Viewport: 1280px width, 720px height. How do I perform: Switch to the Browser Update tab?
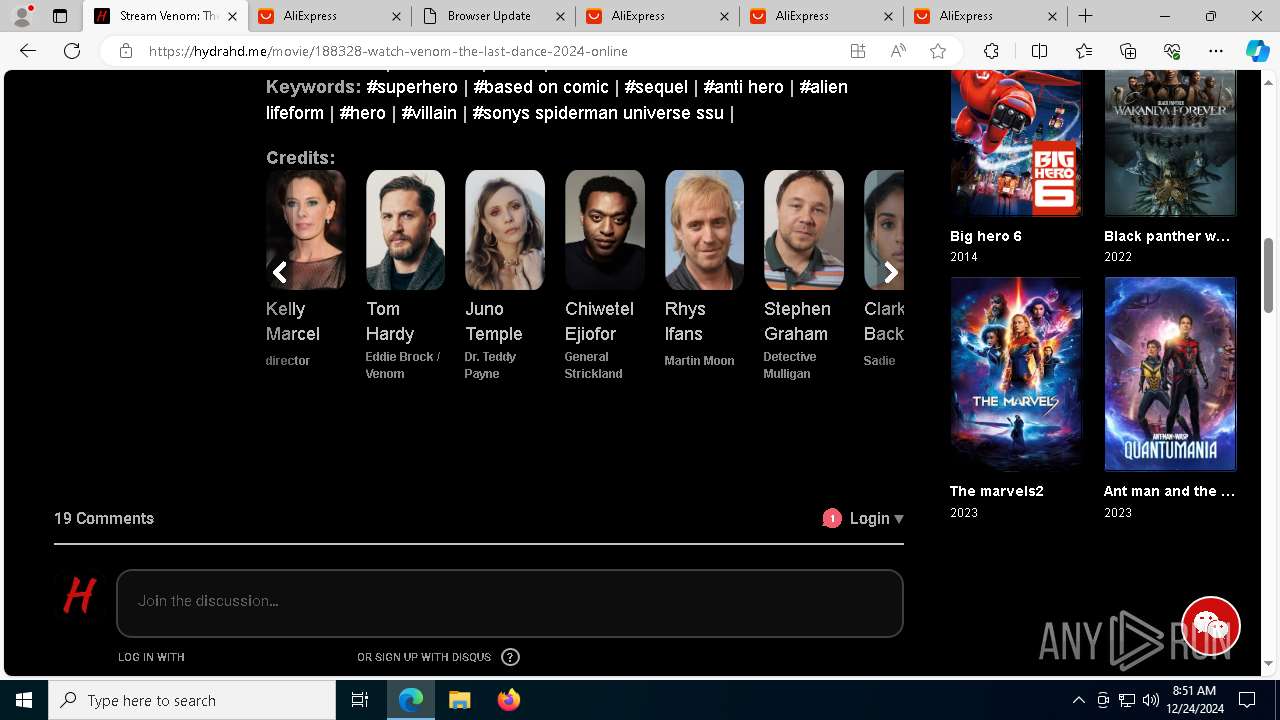(494, 16)
